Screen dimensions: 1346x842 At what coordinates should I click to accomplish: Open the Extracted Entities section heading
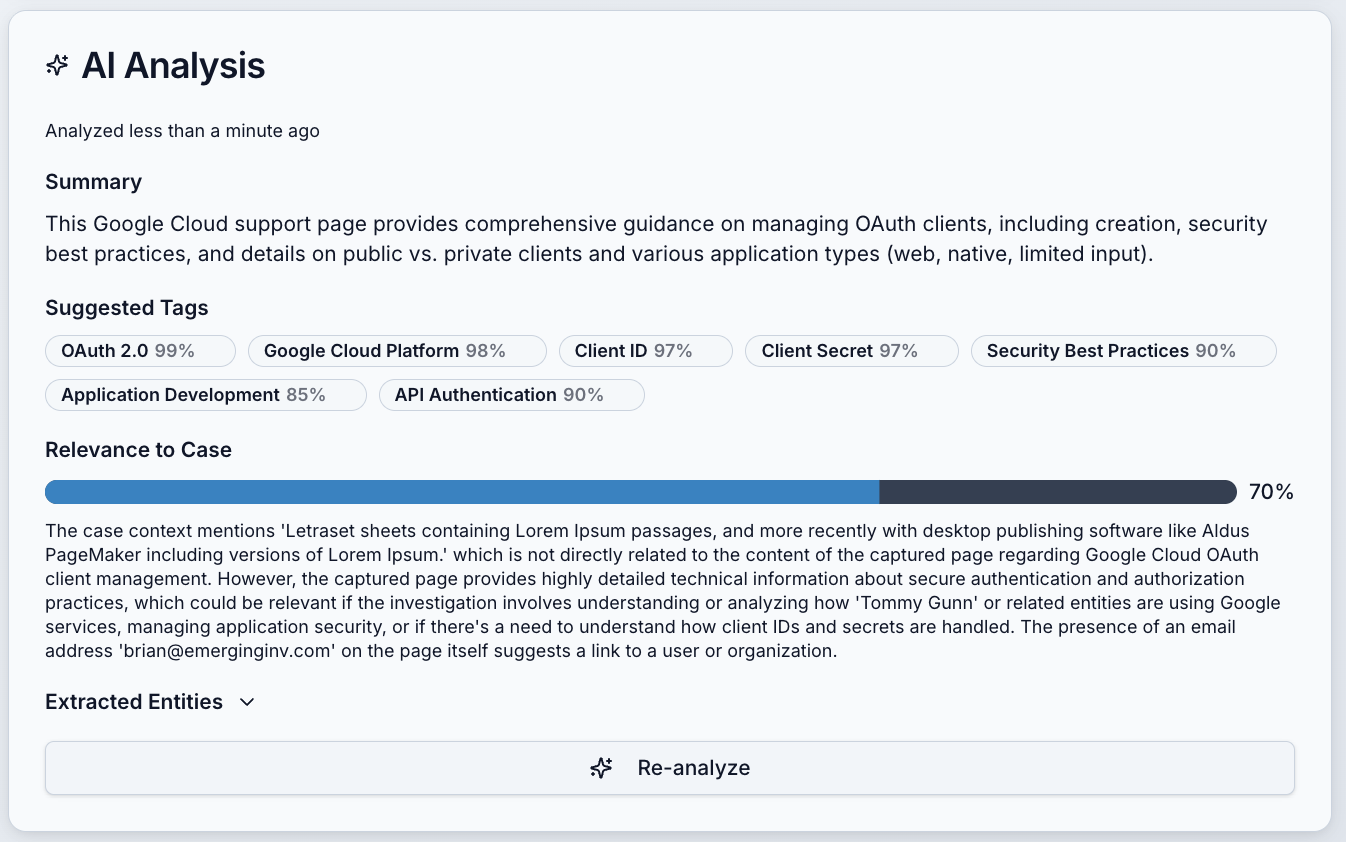pyautogui.click(x=134, y=702)
